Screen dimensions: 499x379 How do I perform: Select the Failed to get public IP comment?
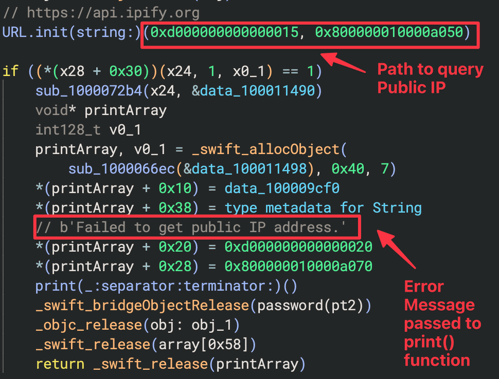191,227
